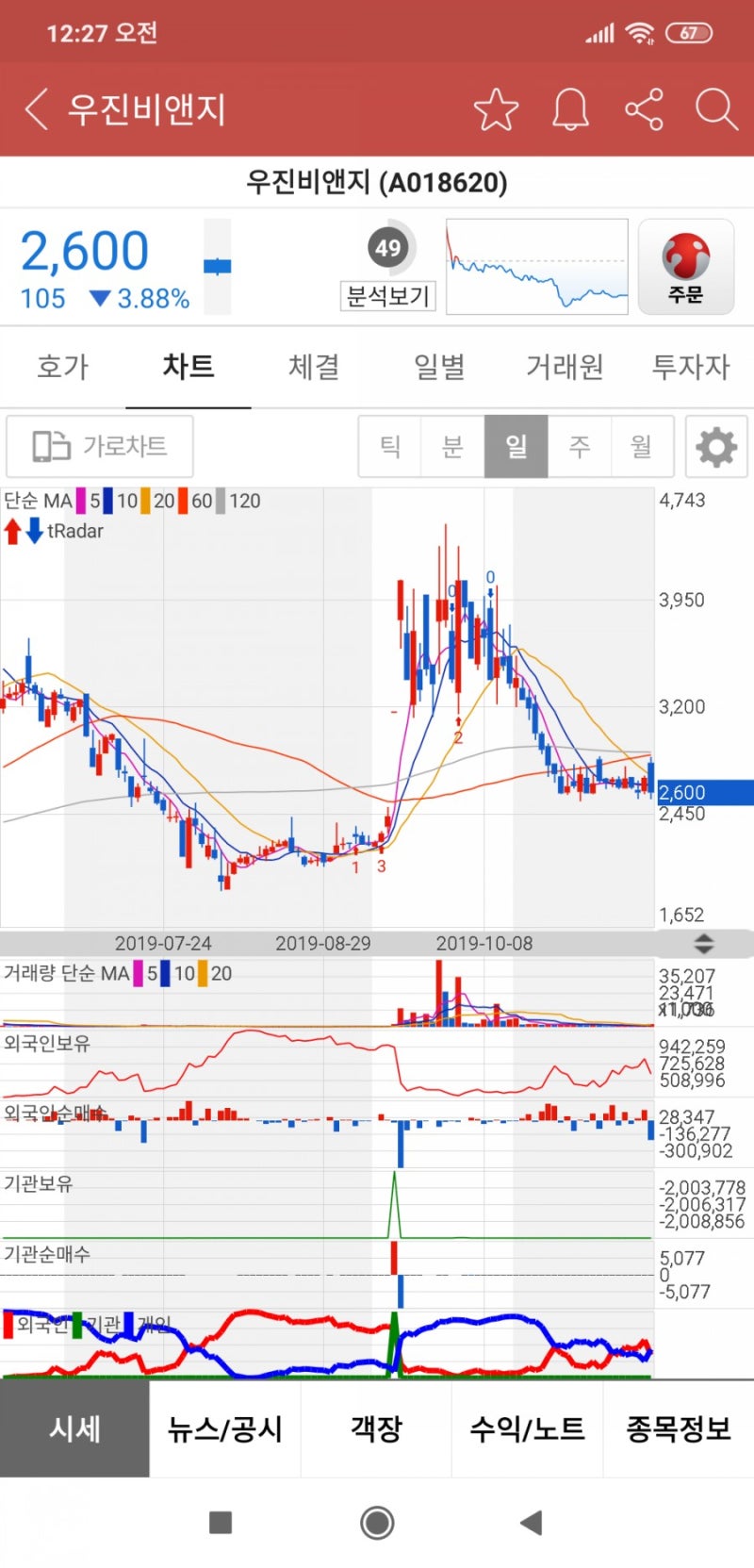
Task: Tap the large price 2,600
Action: (x=85, y=251)
